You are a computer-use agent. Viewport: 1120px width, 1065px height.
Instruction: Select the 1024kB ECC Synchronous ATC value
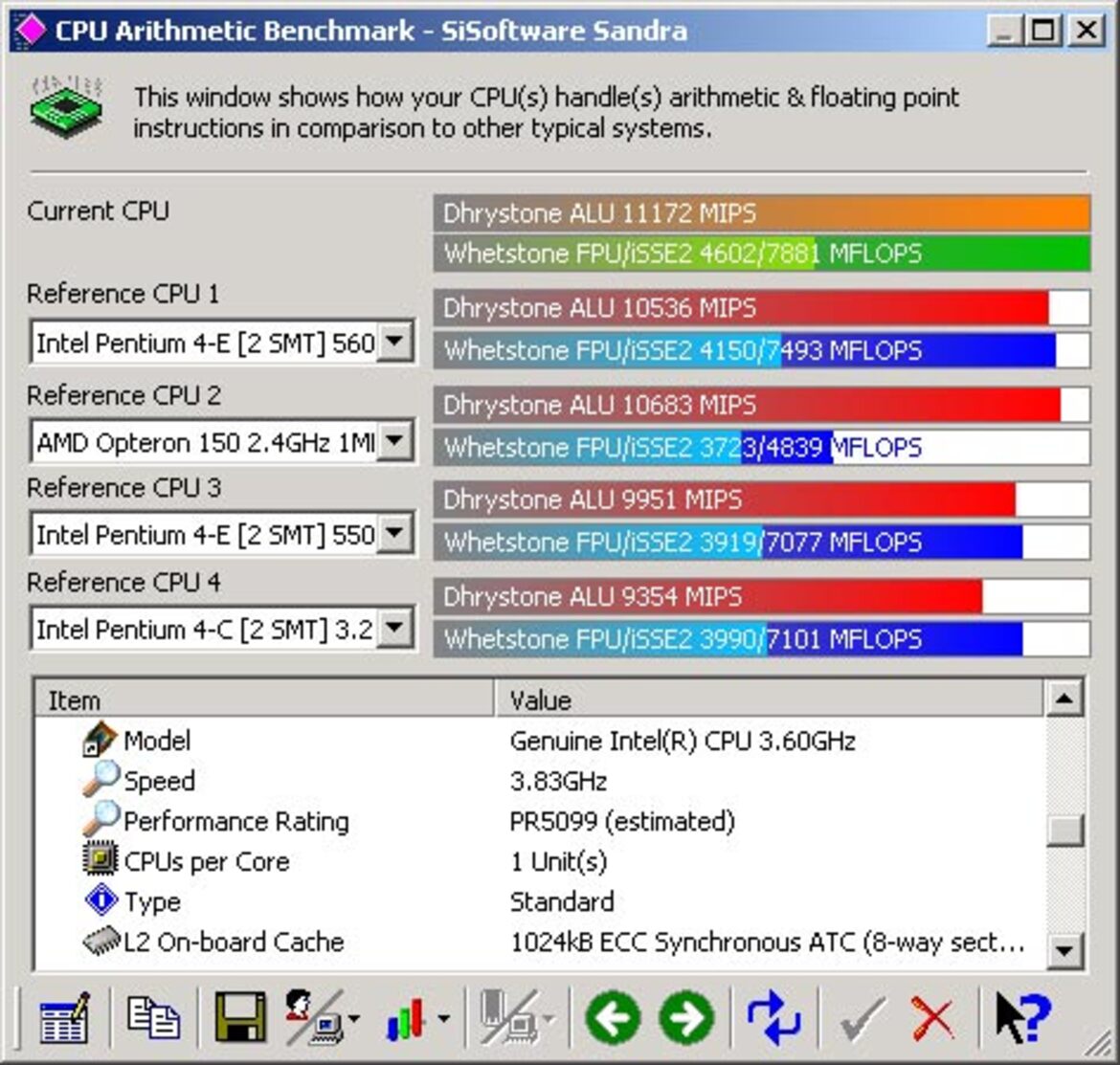point(768,943)
